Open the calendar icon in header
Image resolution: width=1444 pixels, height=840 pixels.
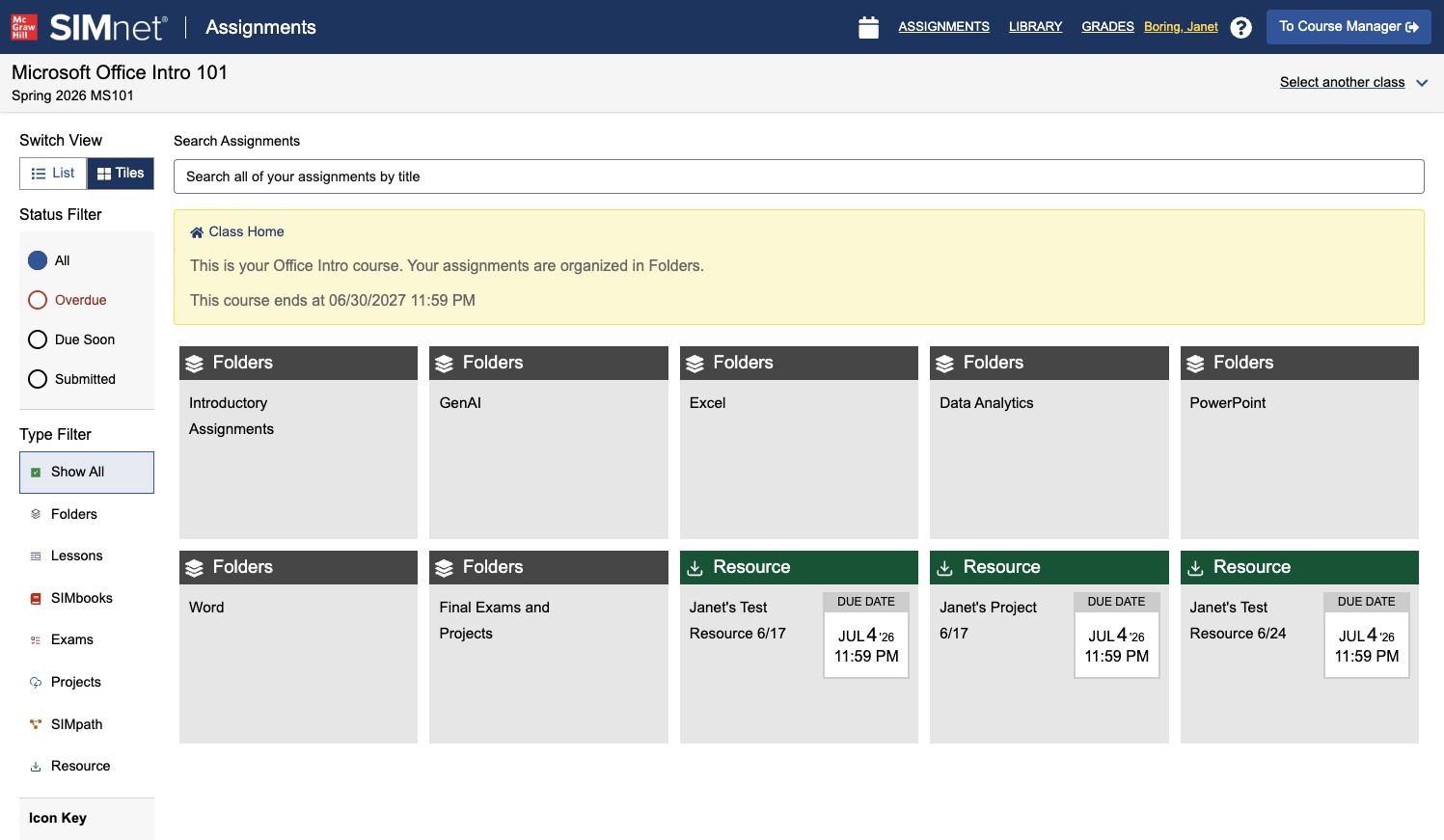point(868,28)
